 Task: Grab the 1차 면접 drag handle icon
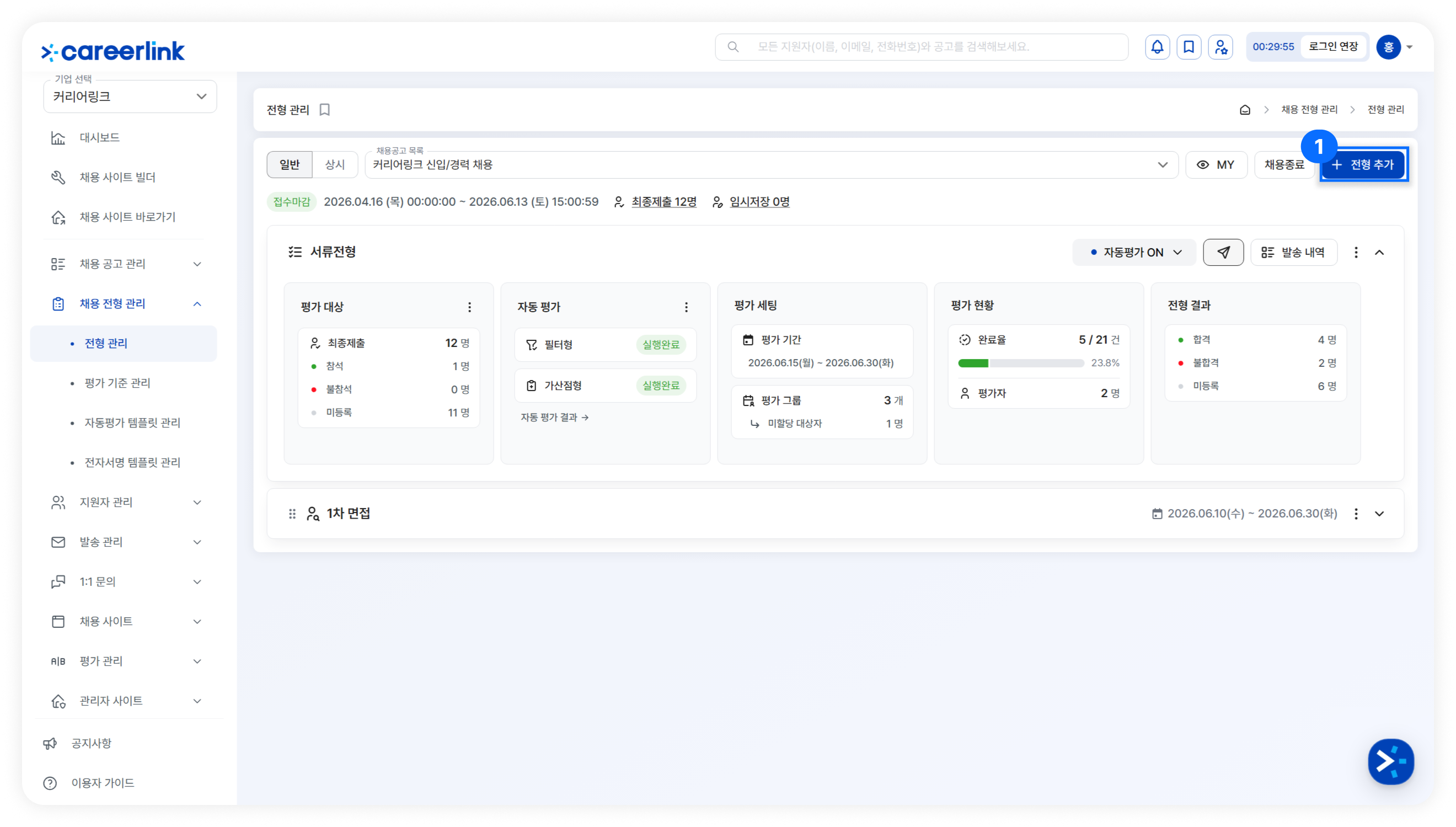click(292, 514)
